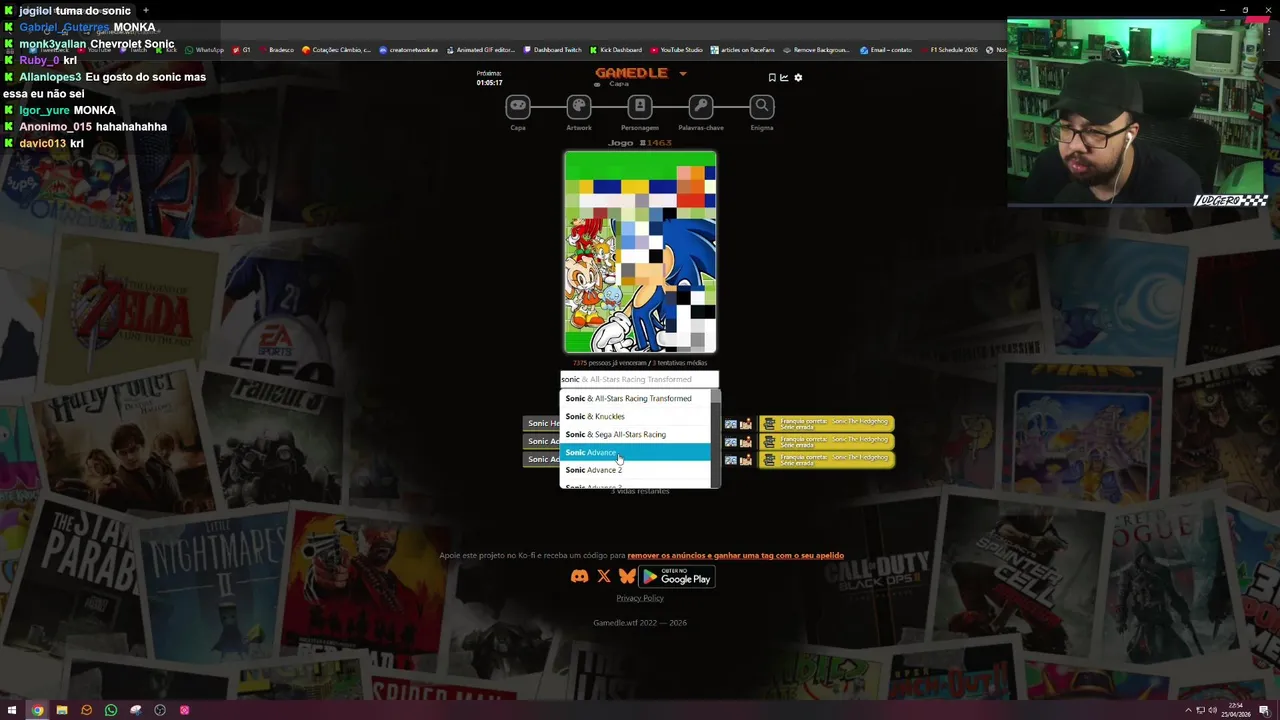1280x720 pixels.
Task: Open the Windows Start menu
Action: [x=12, y=710]
